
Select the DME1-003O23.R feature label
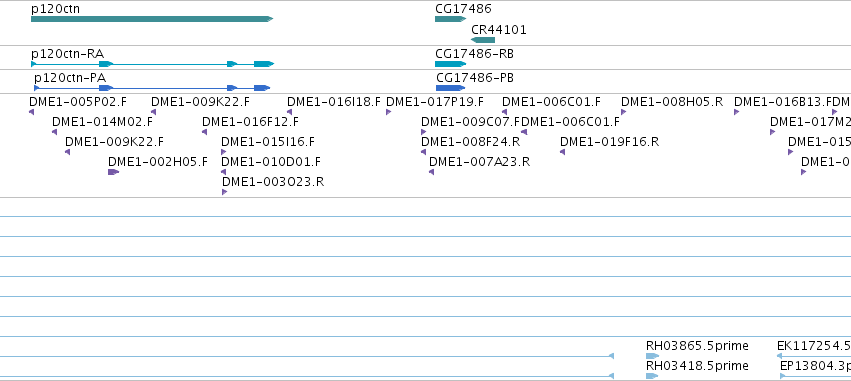(273, 182)
